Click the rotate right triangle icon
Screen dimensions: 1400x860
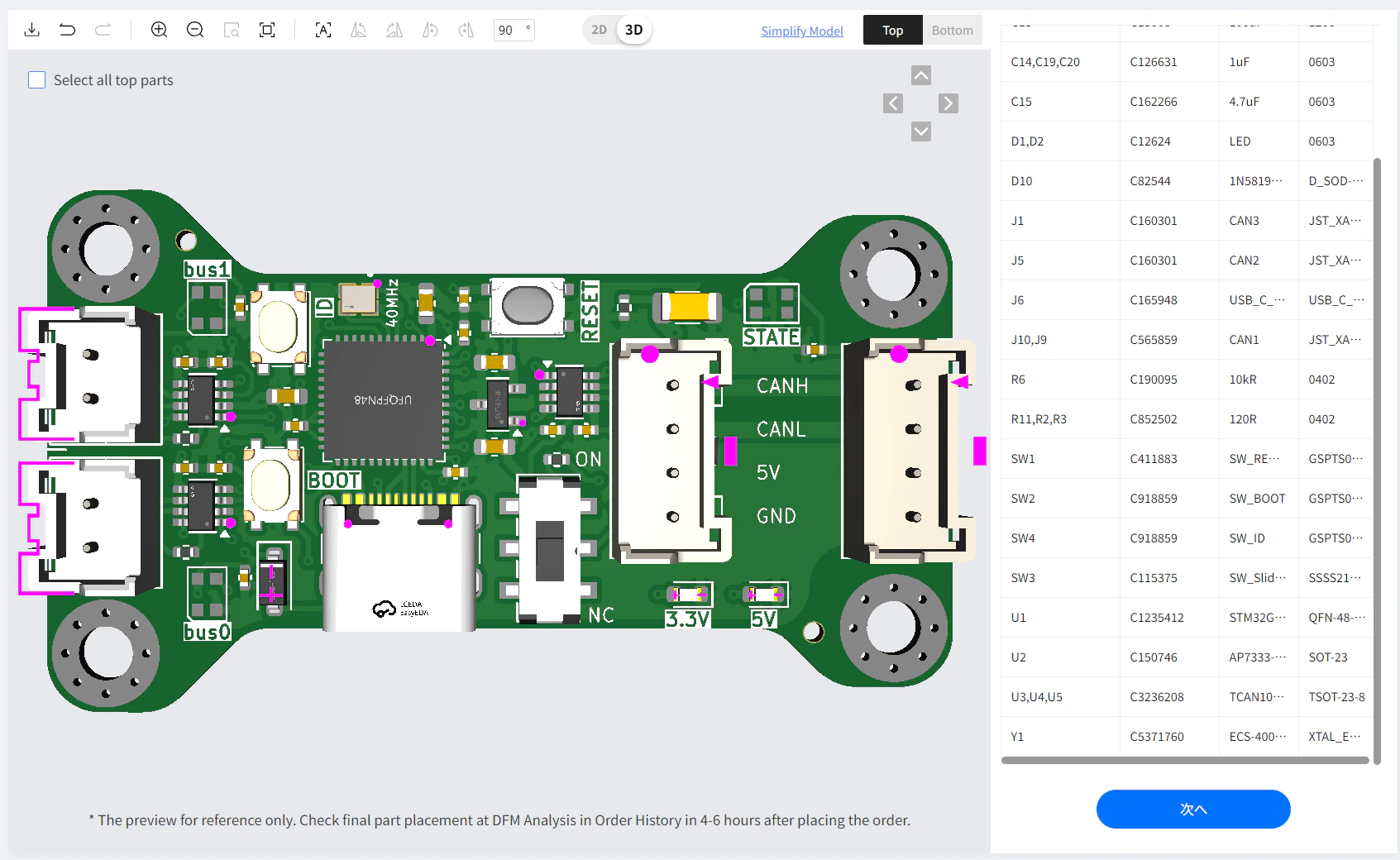point(394,30)
